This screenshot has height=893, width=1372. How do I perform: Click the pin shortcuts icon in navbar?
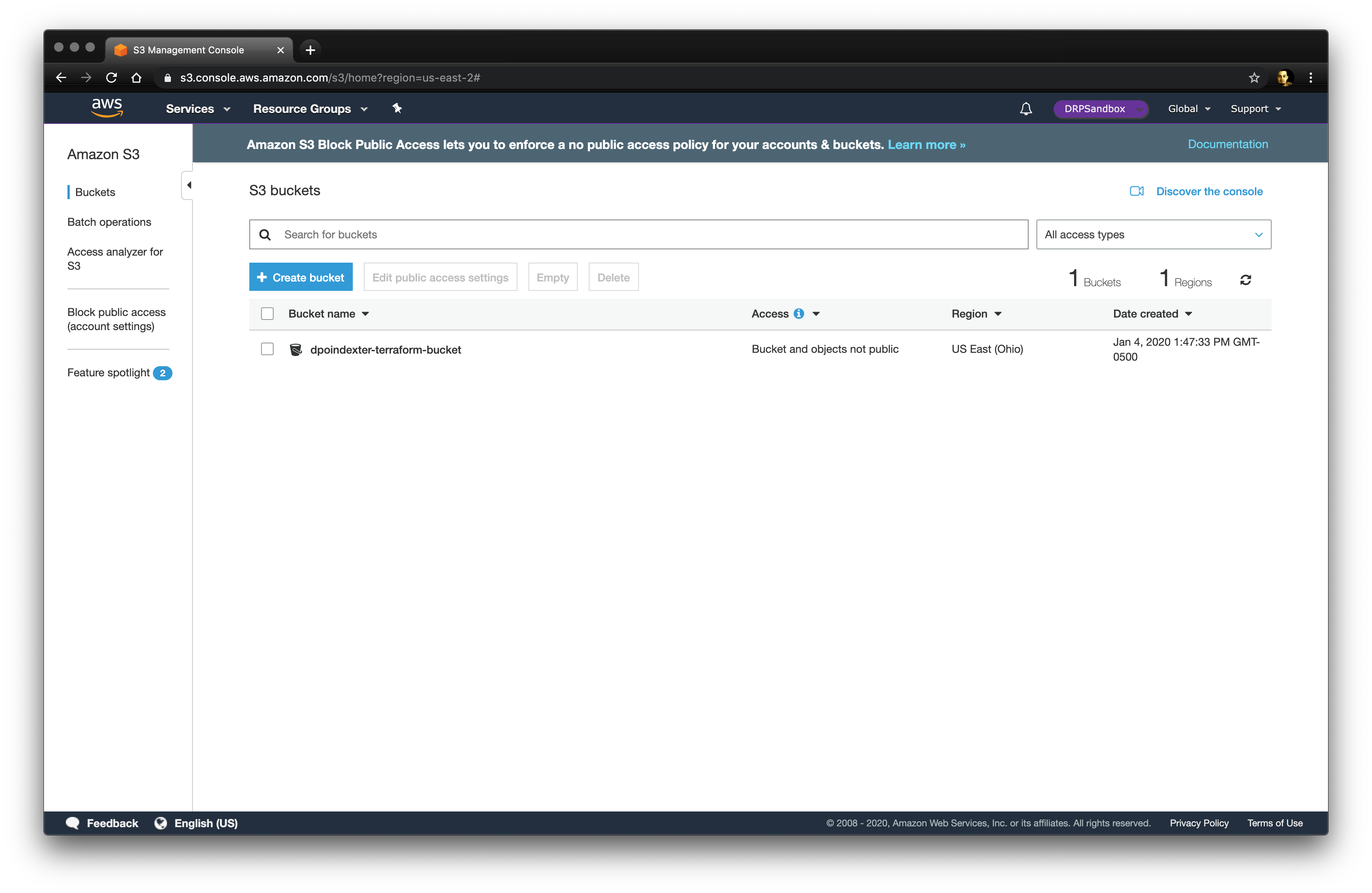[397, 108]
